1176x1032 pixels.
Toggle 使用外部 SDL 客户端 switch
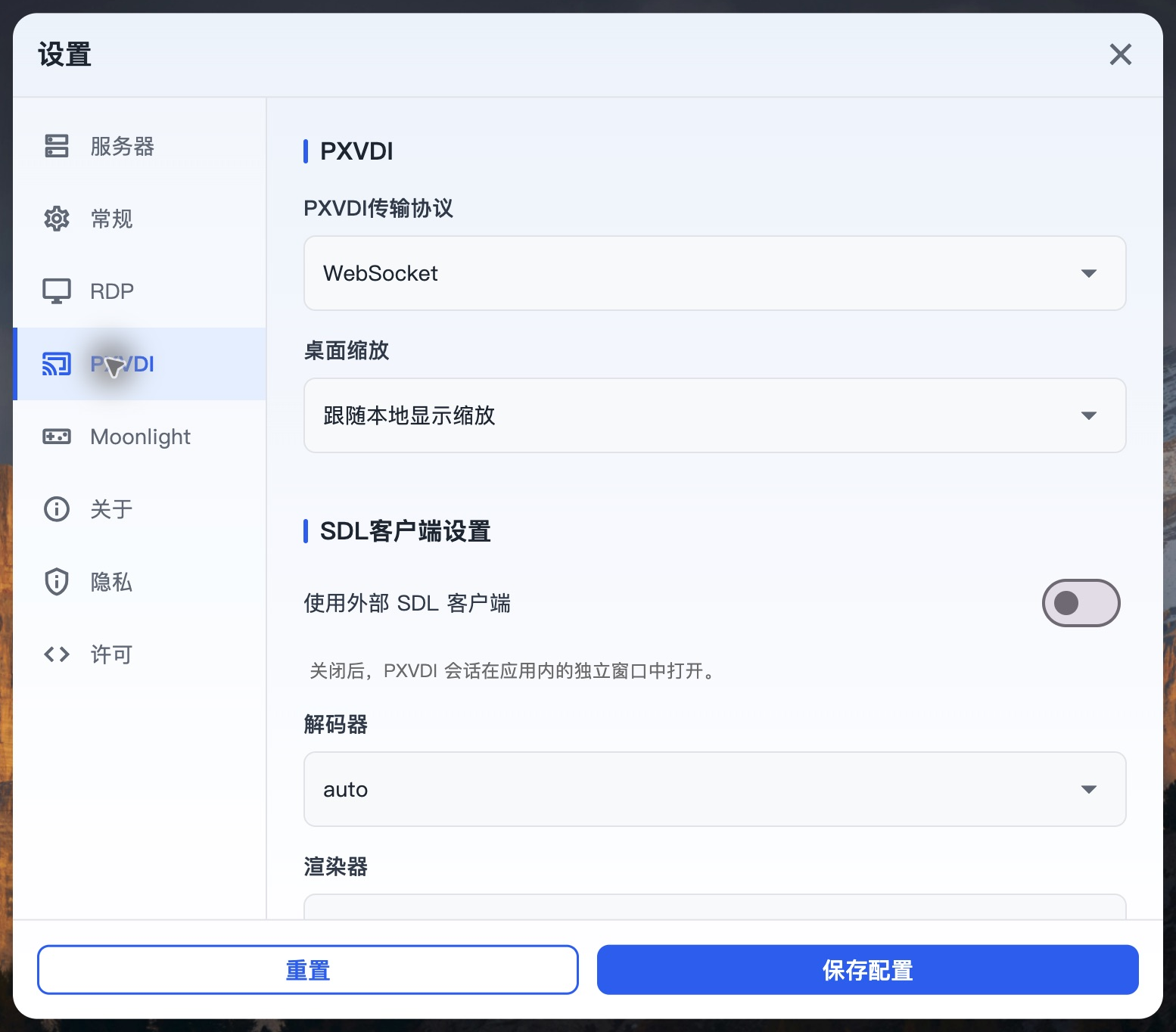coord(1081,603)
